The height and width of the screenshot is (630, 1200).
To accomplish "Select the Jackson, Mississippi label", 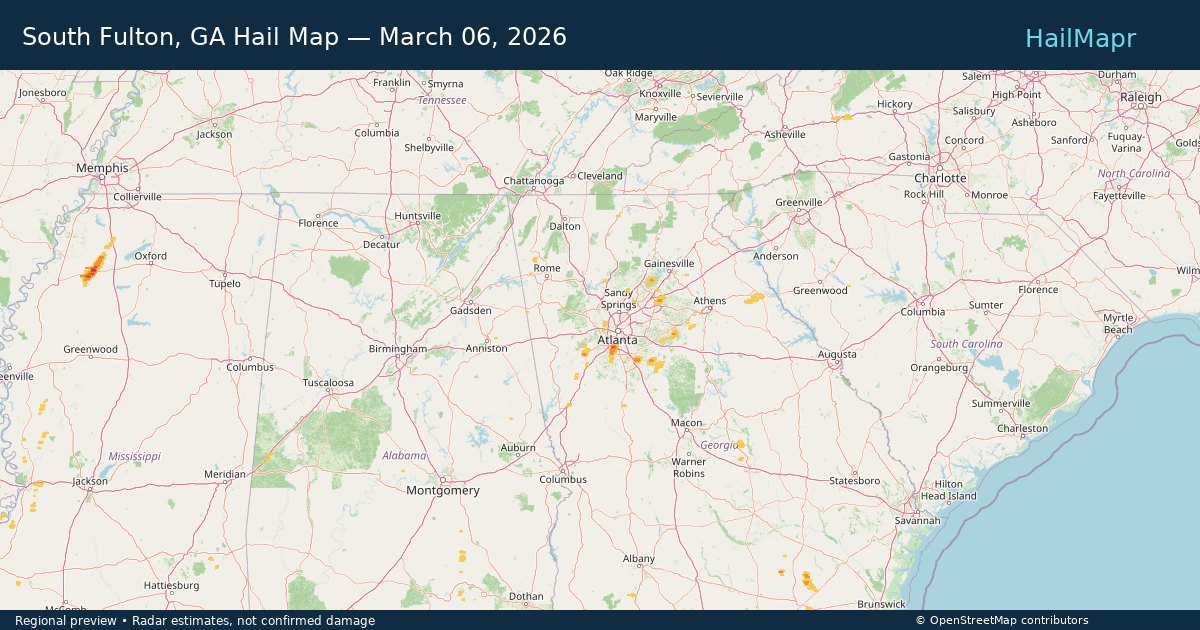I will [x=90, y=482].
